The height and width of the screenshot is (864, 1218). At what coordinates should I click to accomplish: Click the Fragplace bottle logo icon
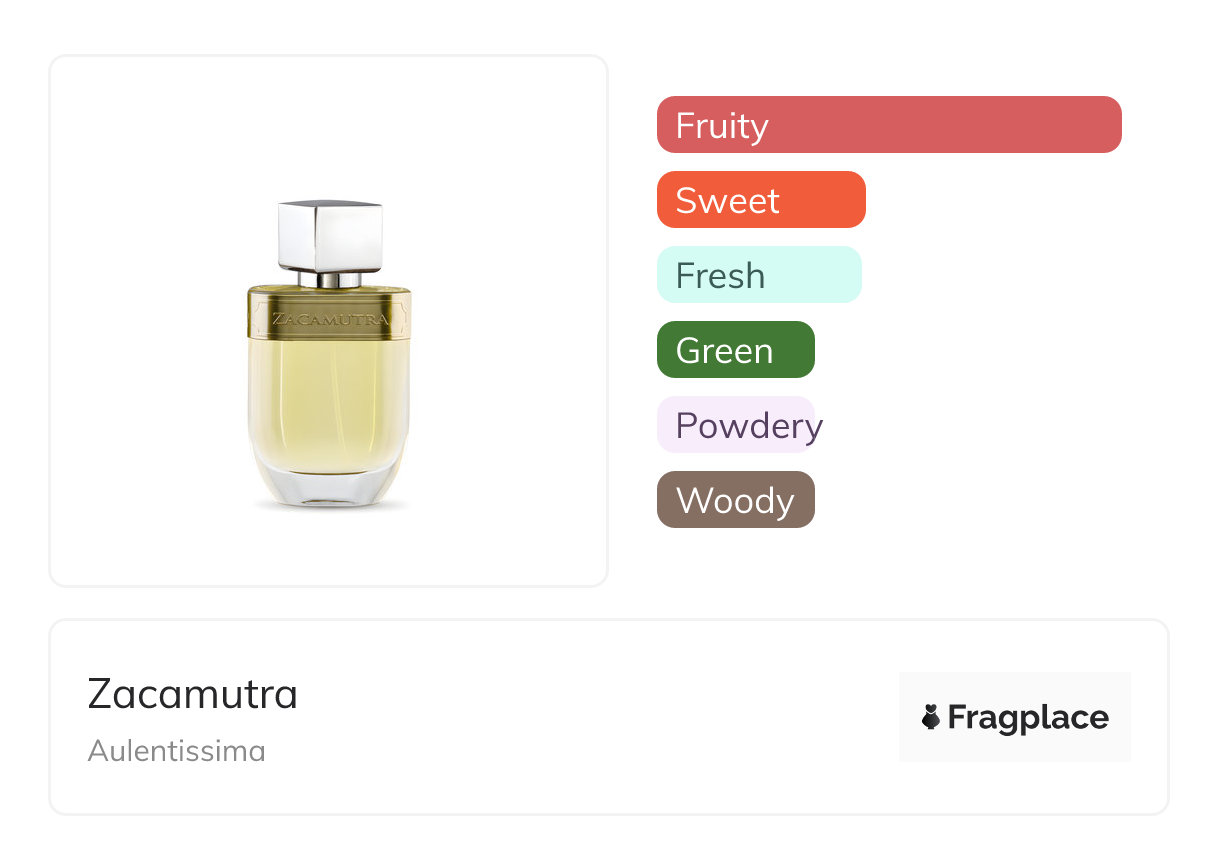point(931,717)
